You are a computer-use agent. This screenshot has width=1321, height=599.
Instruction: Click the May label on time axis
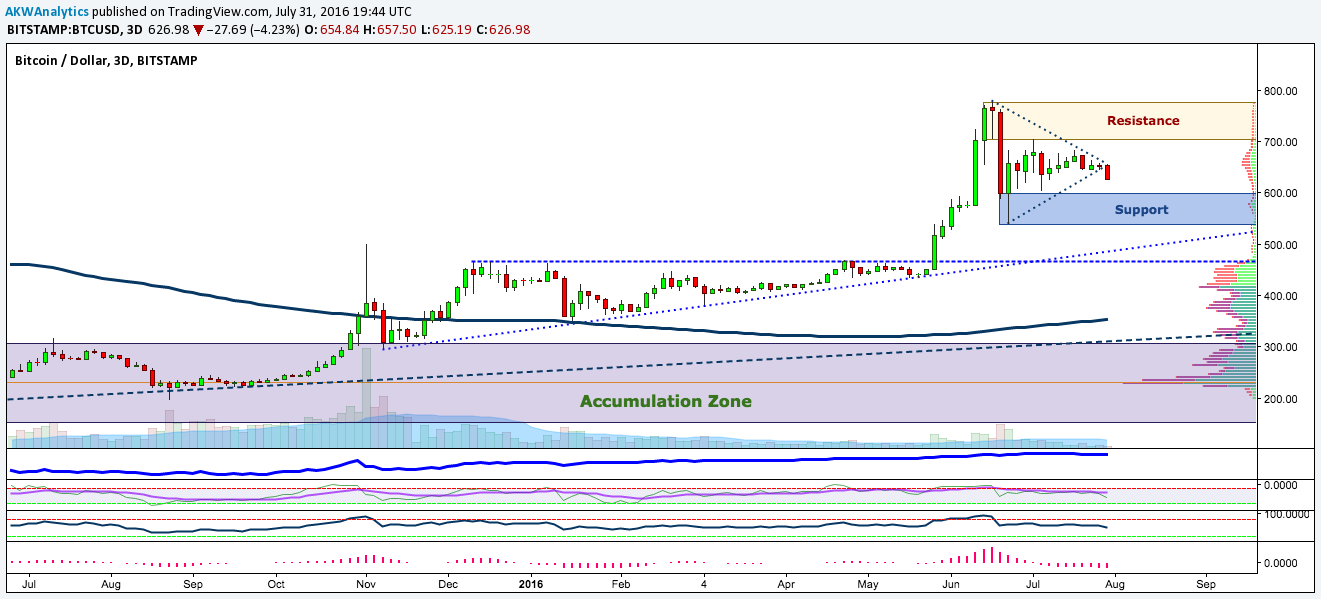[x=867, y=584]
